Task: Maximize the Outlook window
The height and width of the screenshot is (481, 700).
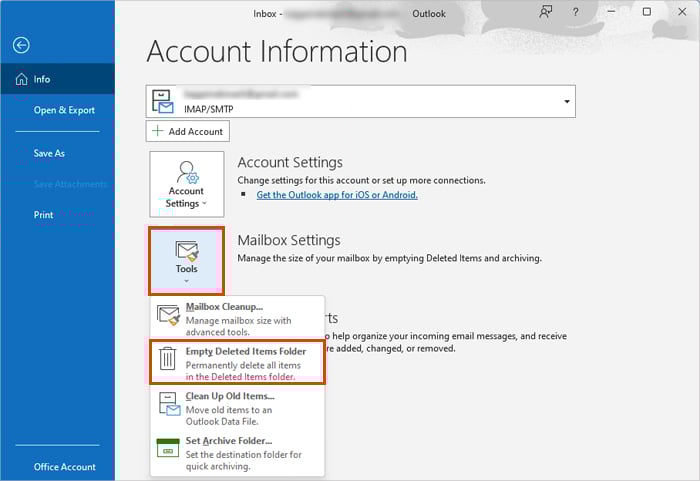Action: 646,12
